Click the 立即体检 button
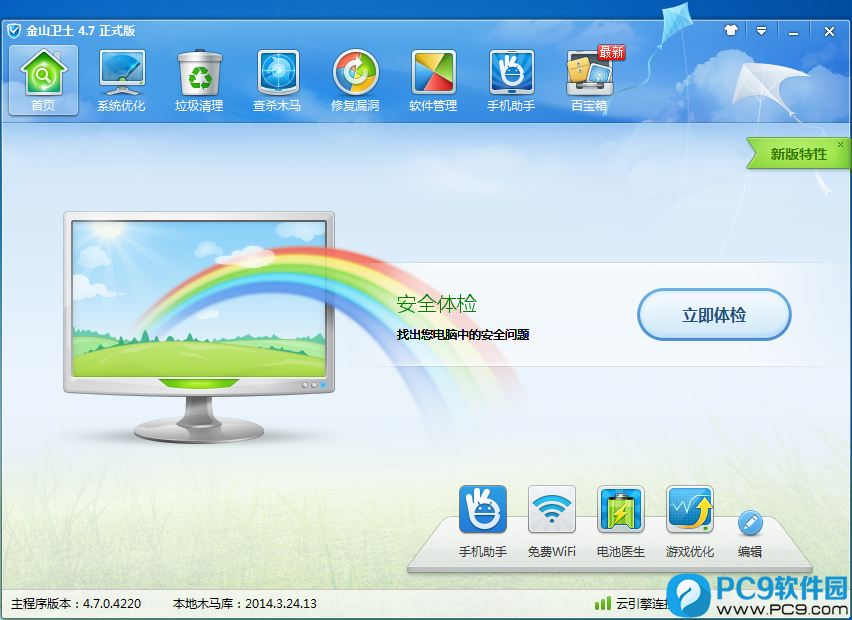Screen dimensions: 852x620 click(714, 315)
